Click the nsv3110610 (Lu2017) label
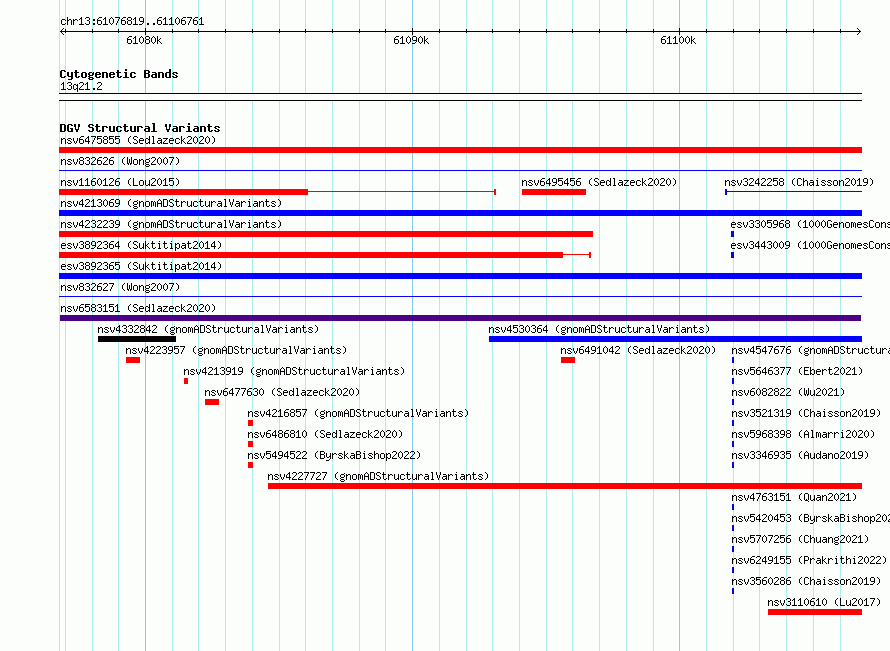The height and width of the screenshot is (651, 890). pos(824,602)
